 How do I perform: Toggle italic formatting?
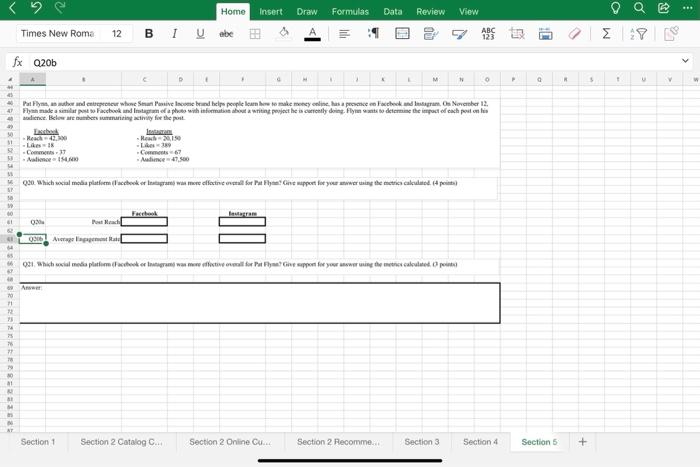click(x=175, y=33)
